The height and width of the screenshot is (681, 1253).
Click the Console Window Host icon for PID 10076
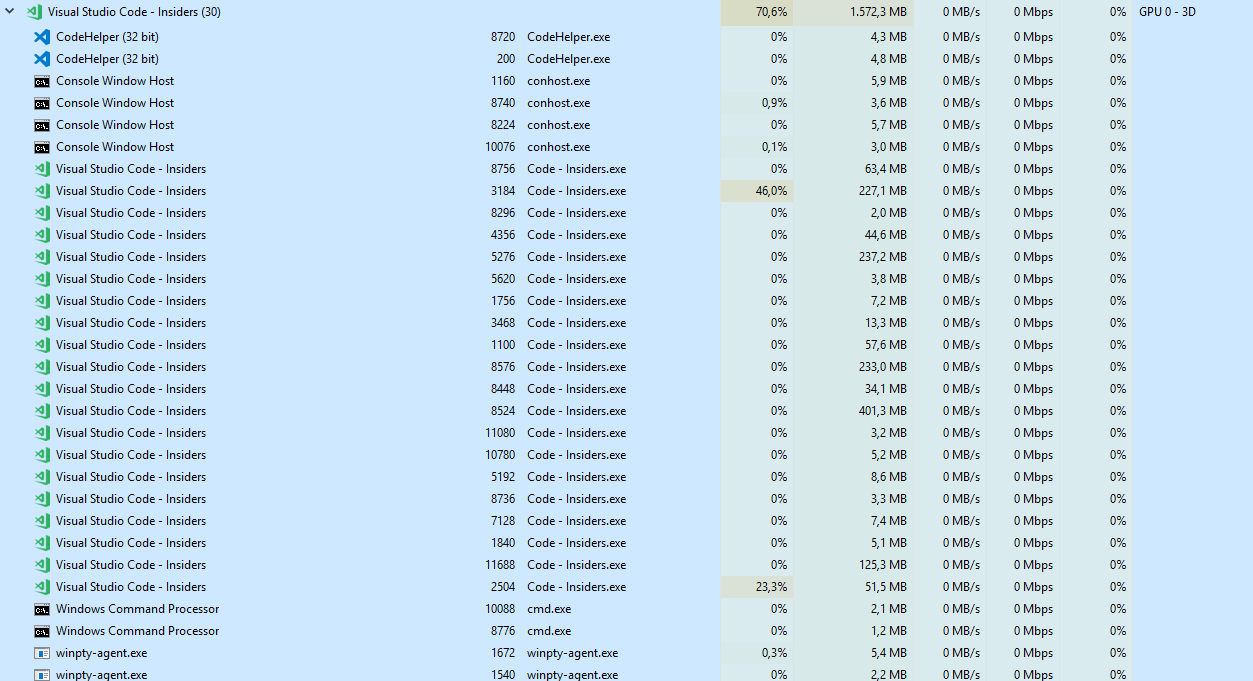42,147
